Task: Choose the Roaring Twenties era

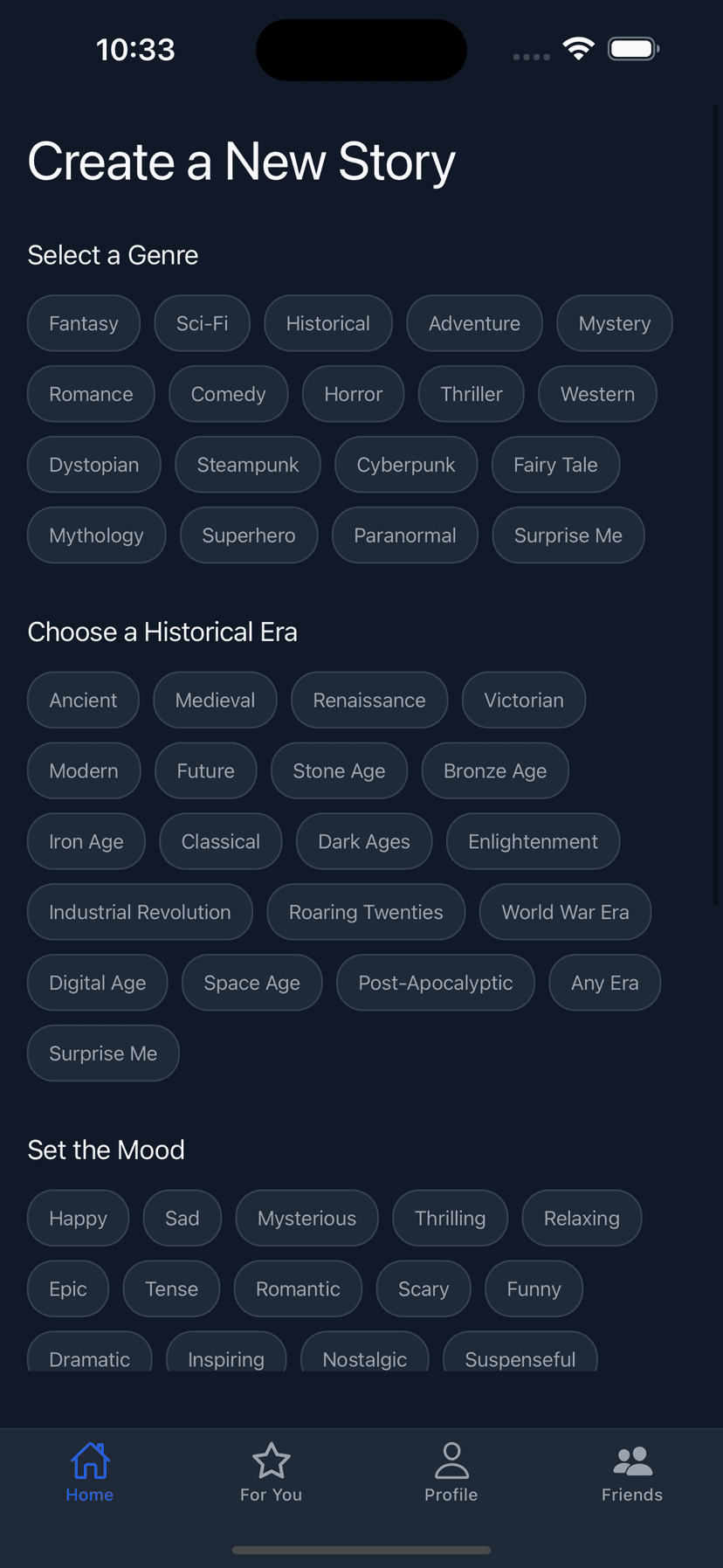Action: click(366, 912)
